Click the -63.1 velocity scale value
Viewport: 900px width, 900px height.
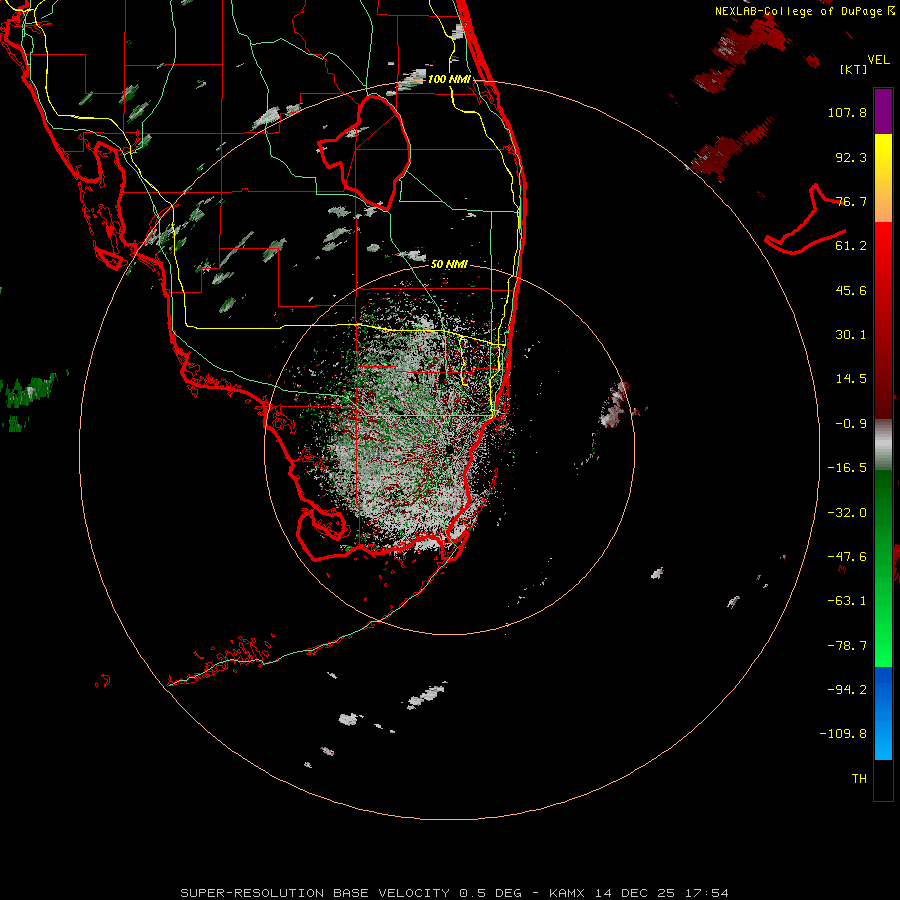coord(847,601)
